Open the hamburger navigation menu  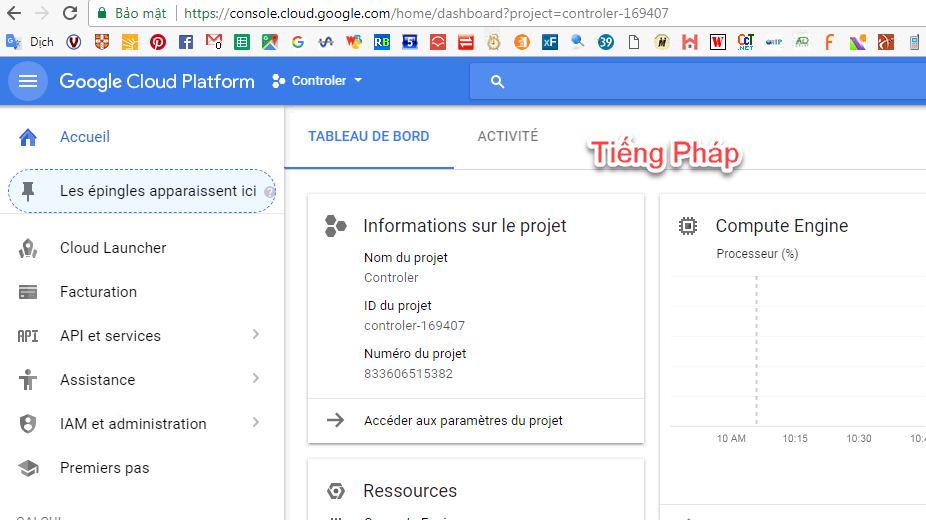click(28, 81)
